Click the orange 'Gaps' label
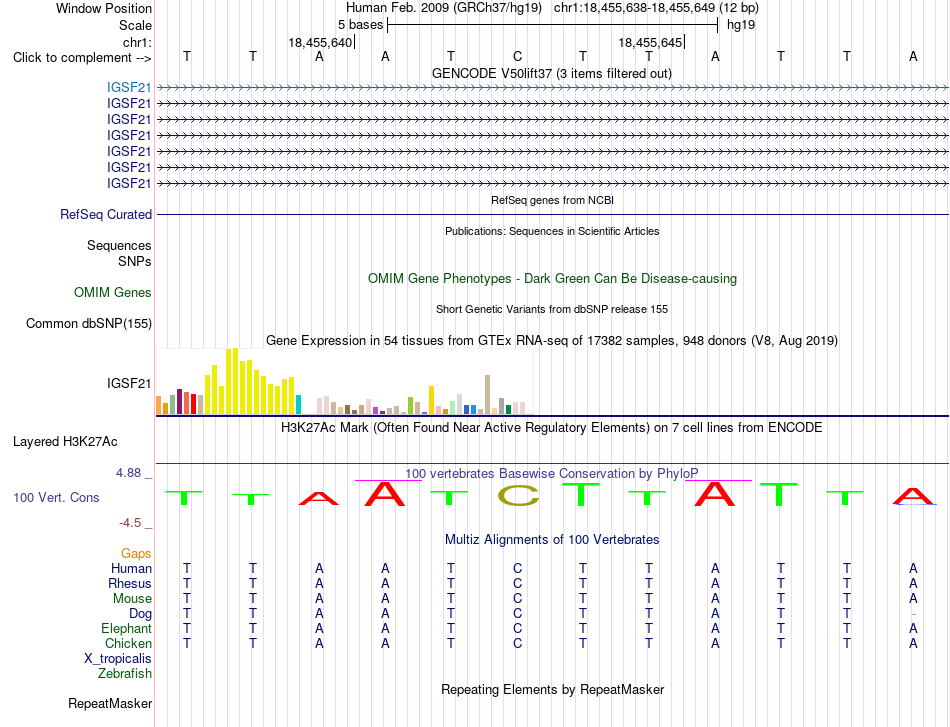Viewport: 950px width, 727px height. click(136, 553)
